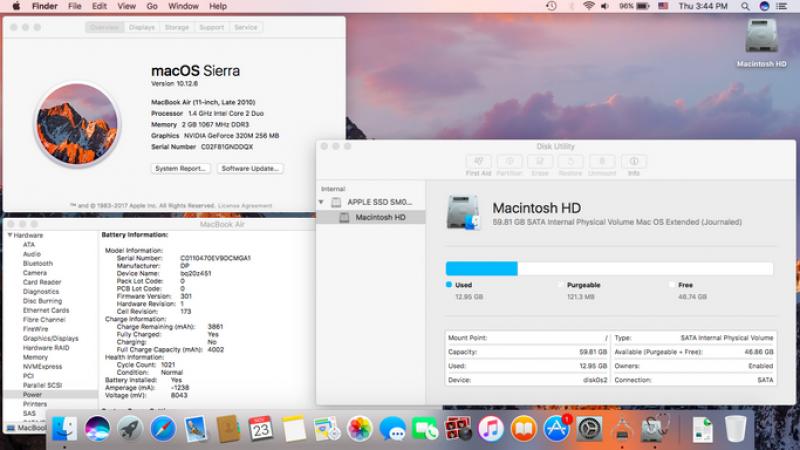Screen dimensions: 800x450
Task: Launch Siri from the Dock
Action: (97, 429)
